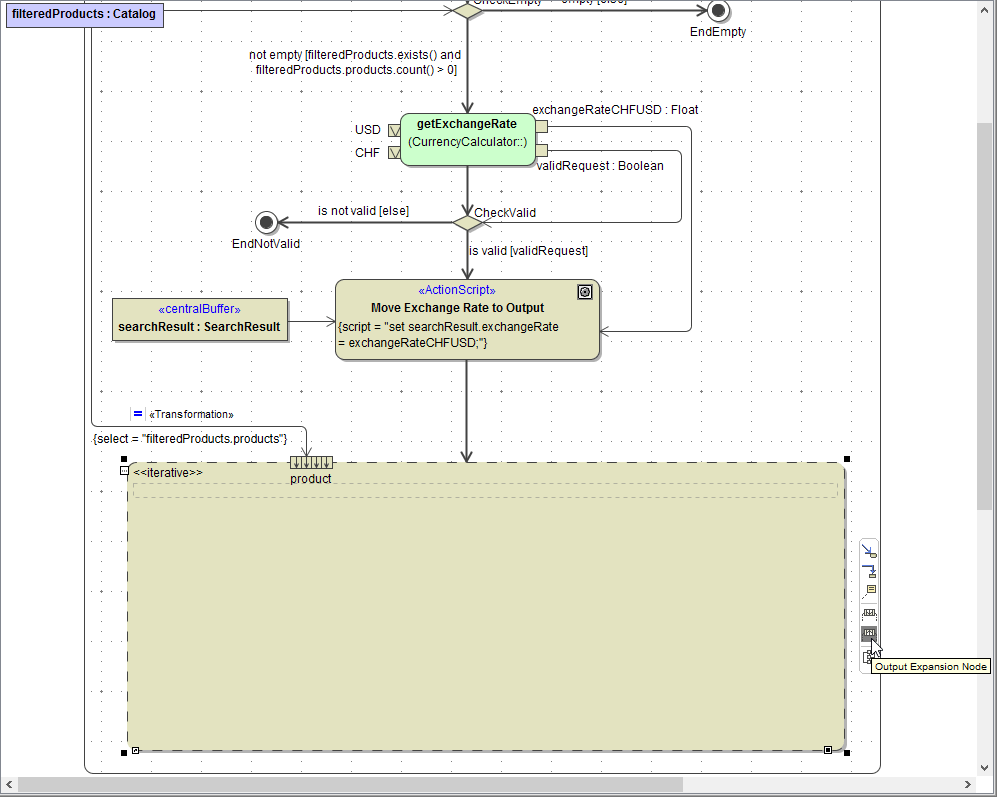Click the horizontal scrollbar left arrow

point(8,786)
